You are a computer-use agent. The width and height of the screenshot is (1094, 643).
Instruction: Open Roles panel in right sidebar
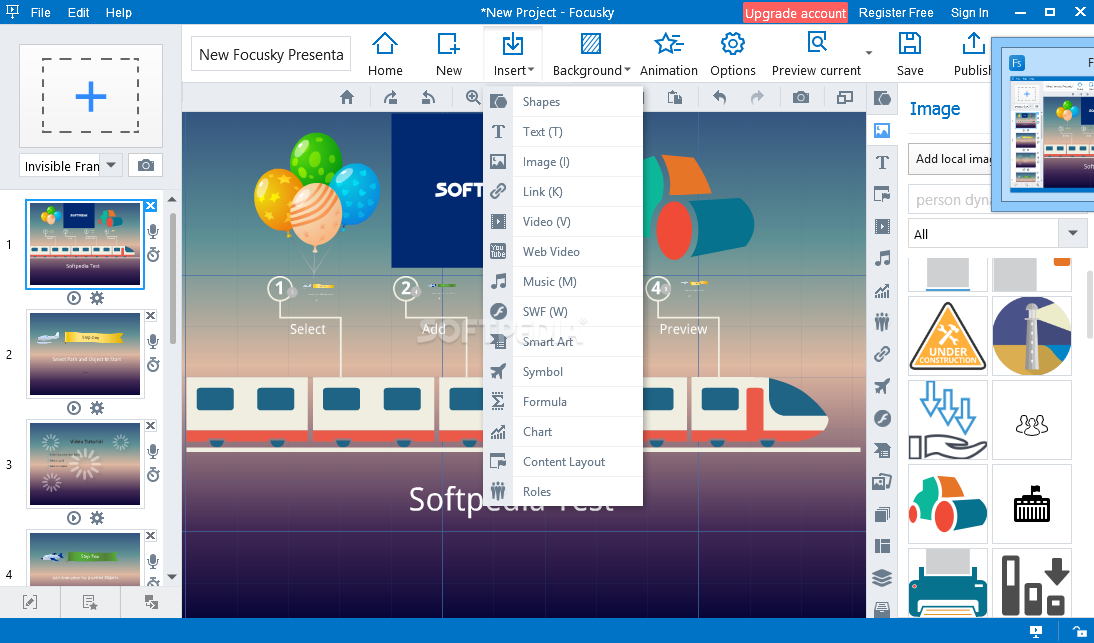882,322
